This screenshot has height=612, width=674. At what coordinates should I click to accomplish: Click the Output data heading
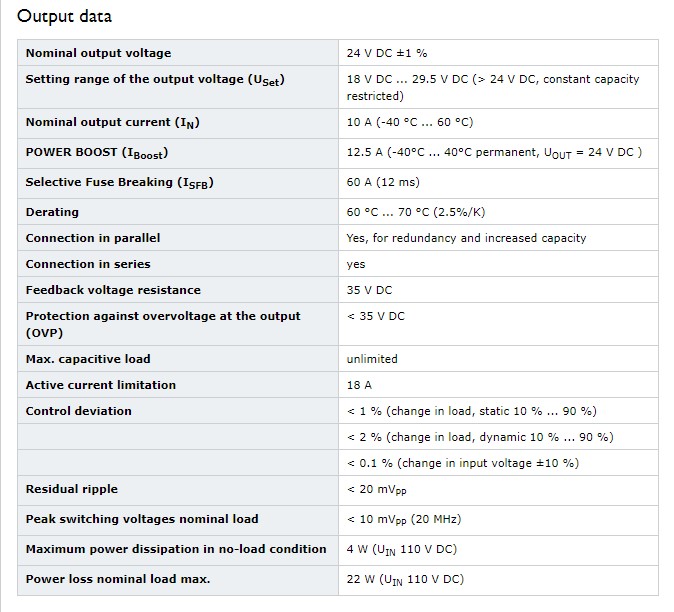[x=64, y=16]
